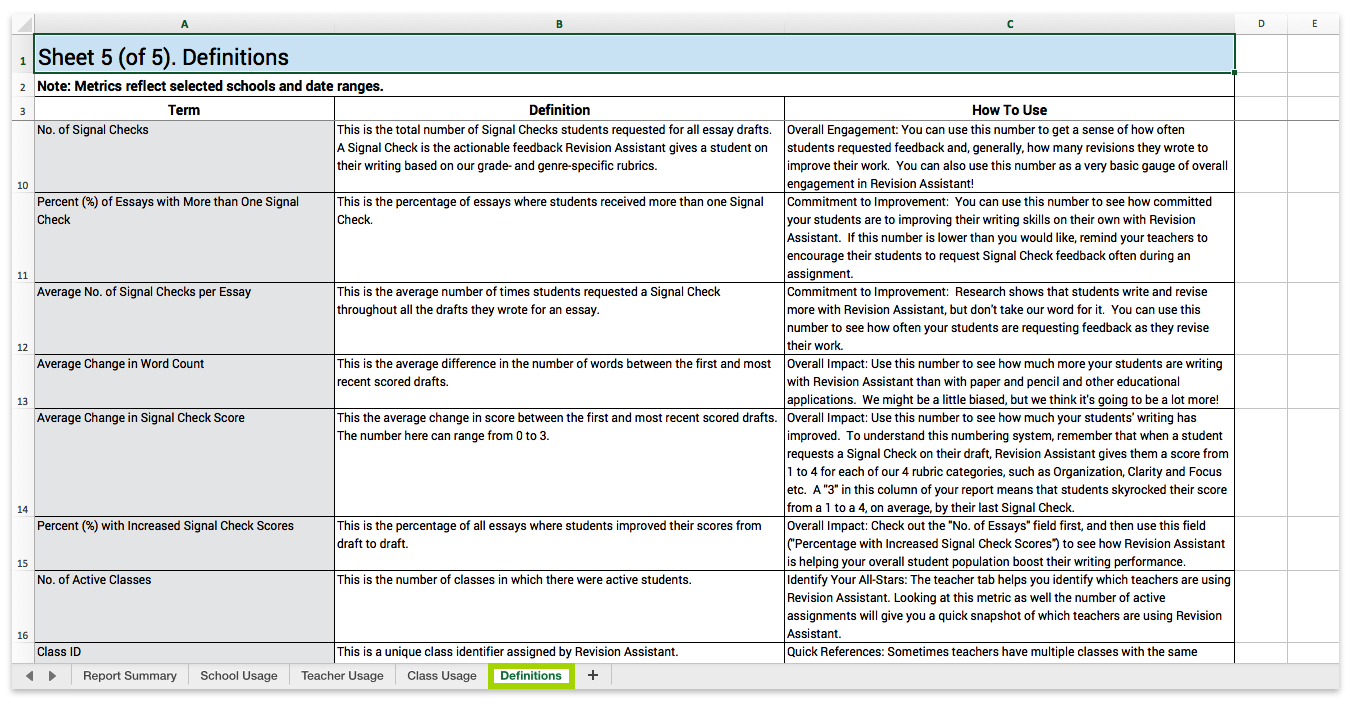Click the 'Quick References' how-to-use cell

tap(1010, 653)
